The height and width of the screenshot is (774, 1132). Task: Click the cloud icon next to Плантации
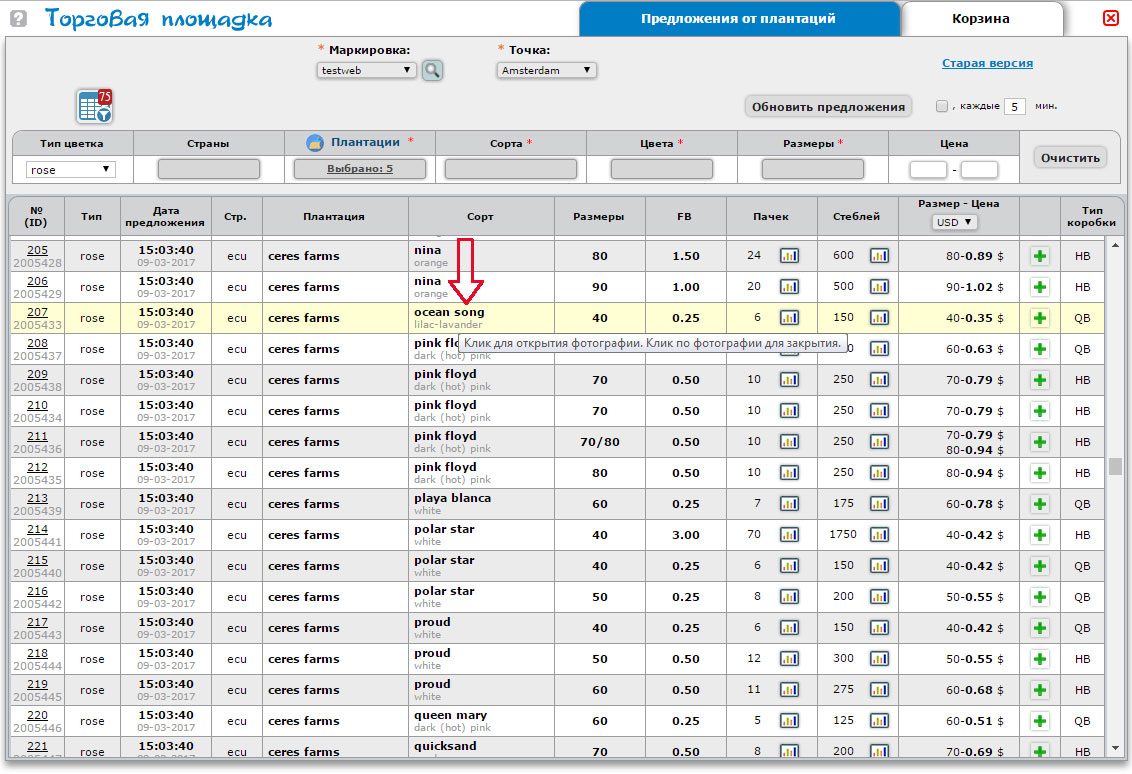314,143
